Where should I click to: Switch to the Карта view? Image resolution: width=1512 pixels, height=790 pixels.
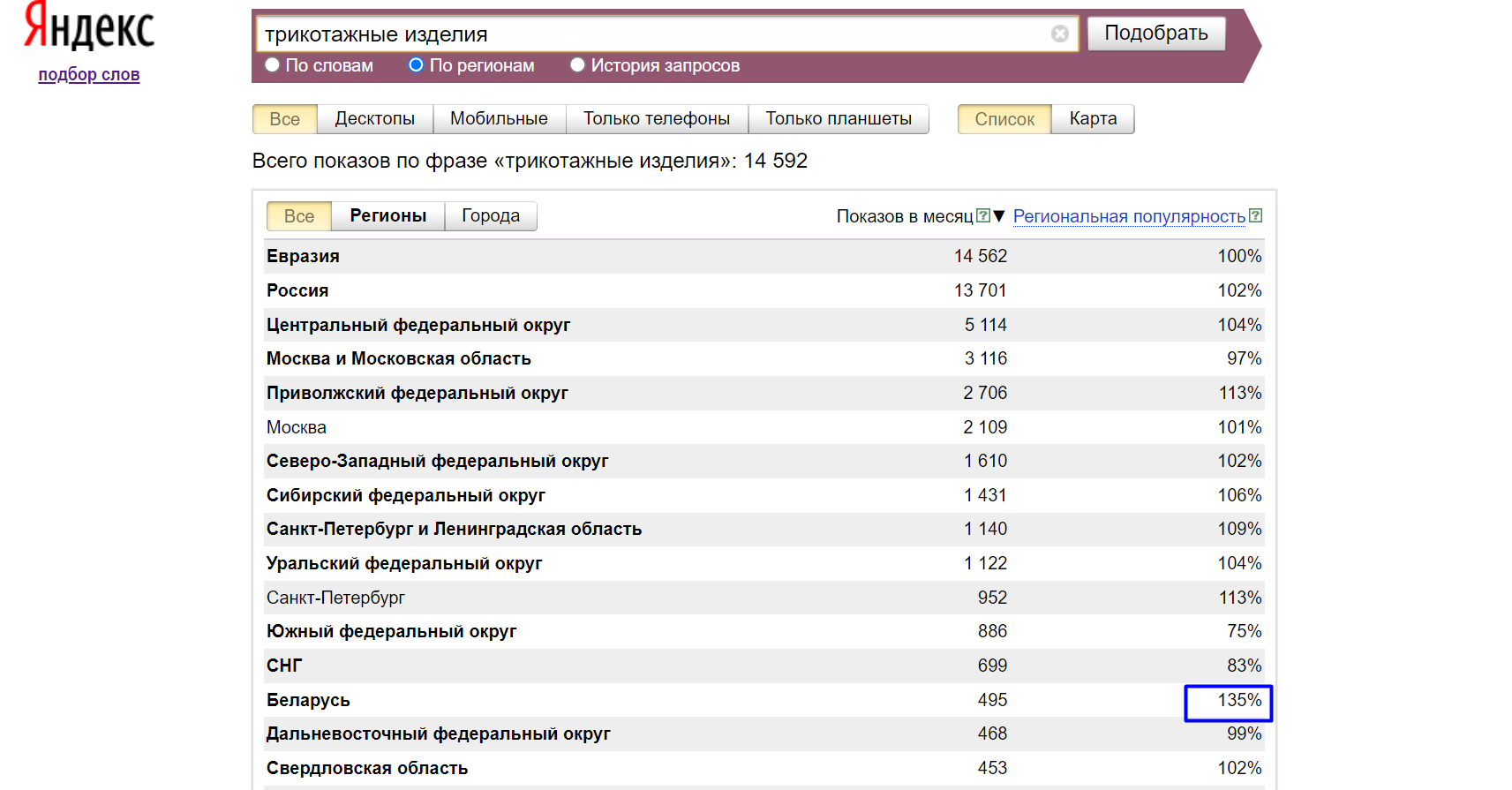point(1093,119)
